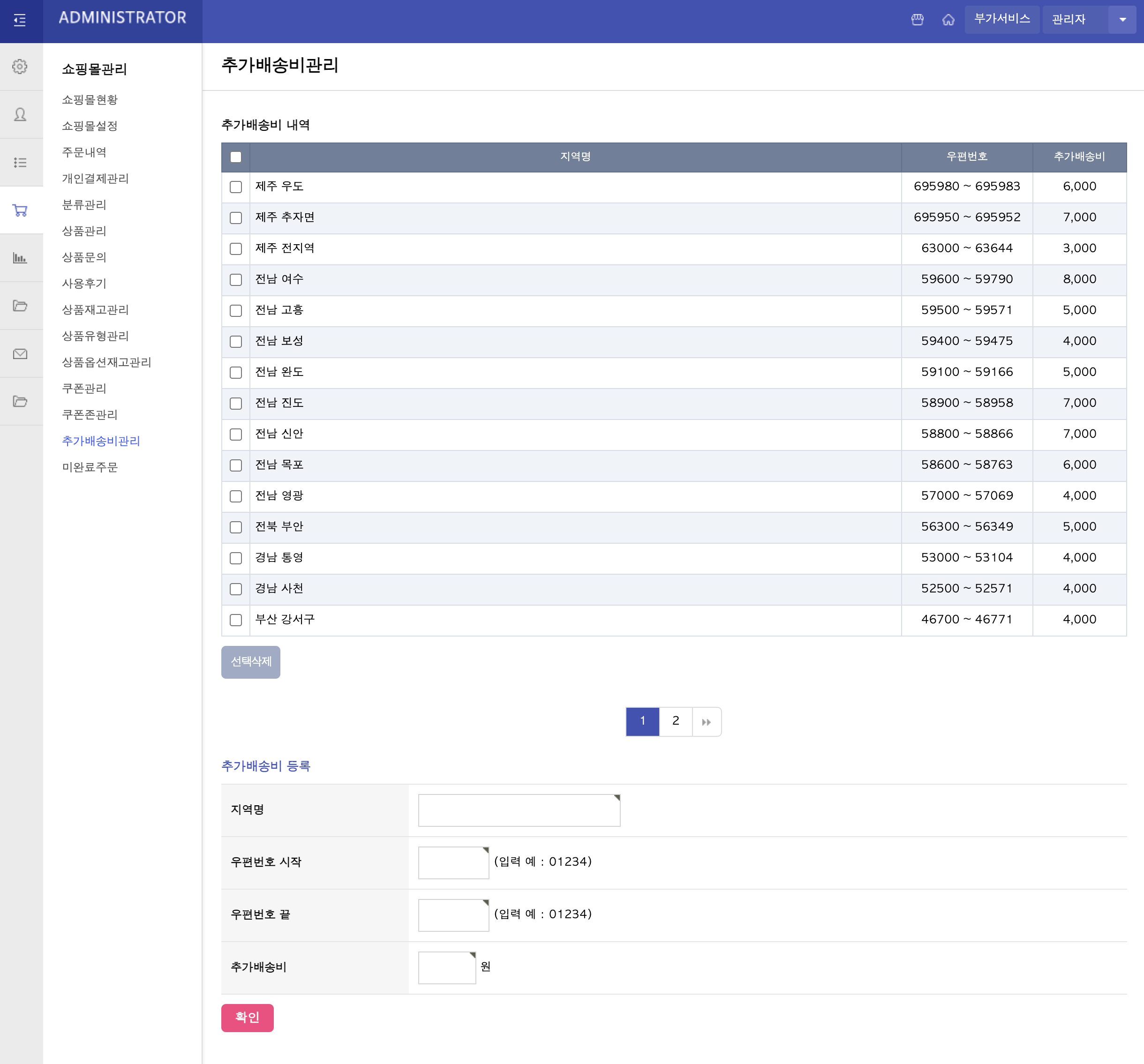
Task: Open the statistics bar chart icon
Action: (x=20, y=258)
